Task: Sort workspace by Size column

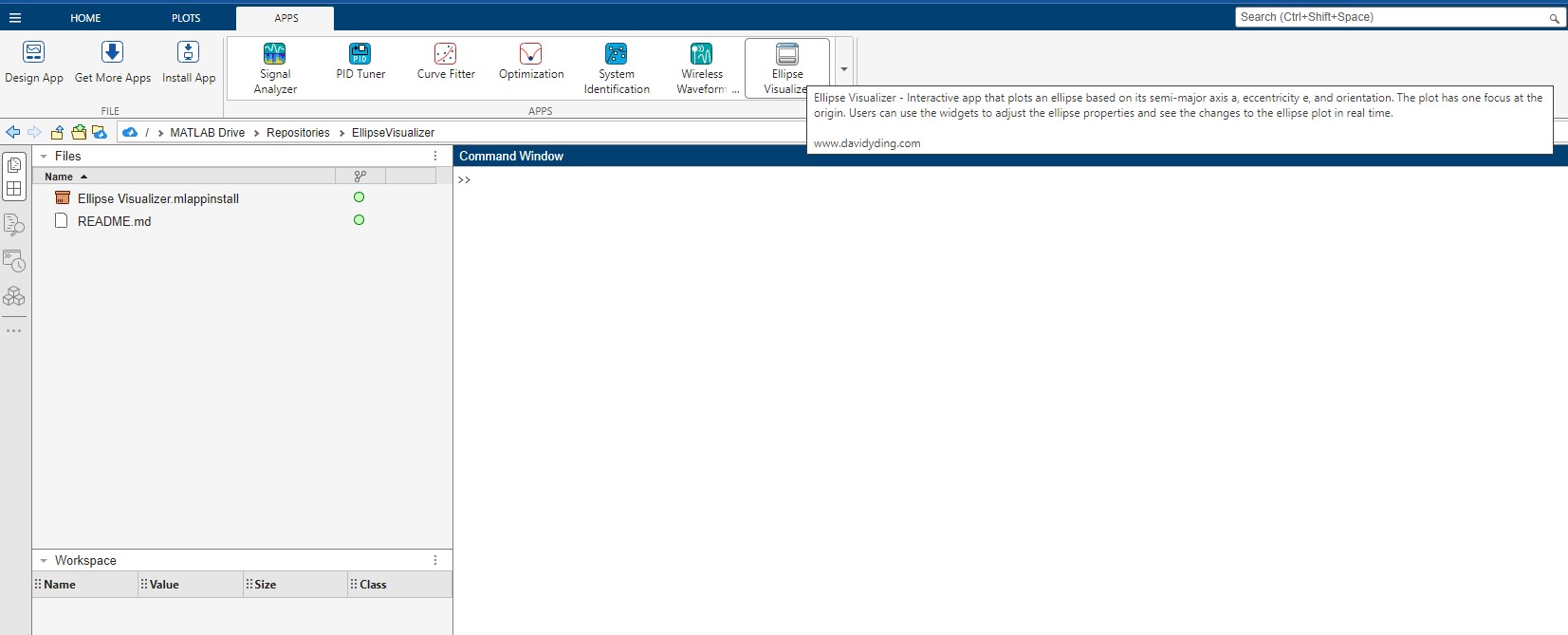Action: (296, 585)
